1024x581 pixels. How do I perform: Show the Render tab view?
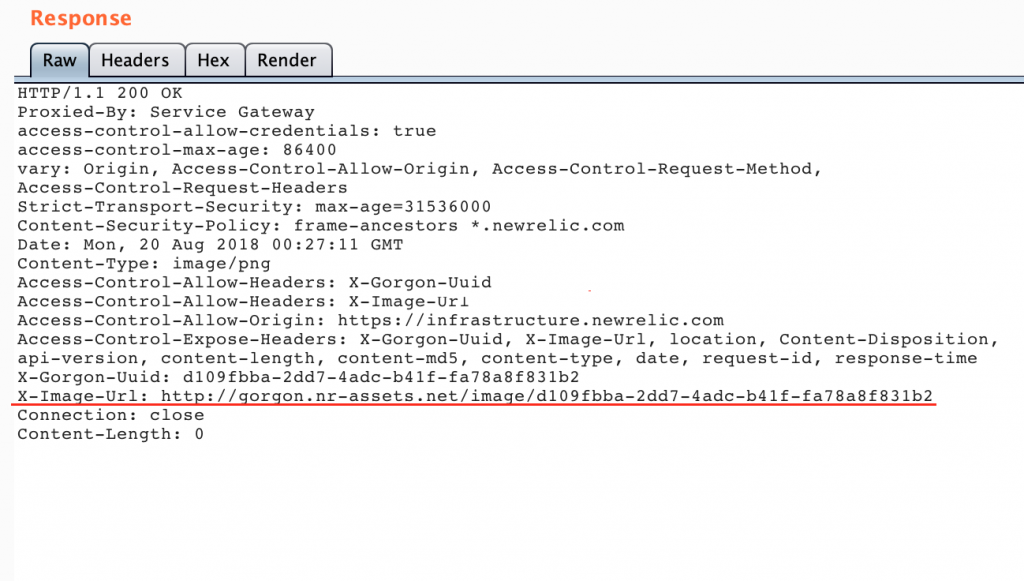[287, 60]
